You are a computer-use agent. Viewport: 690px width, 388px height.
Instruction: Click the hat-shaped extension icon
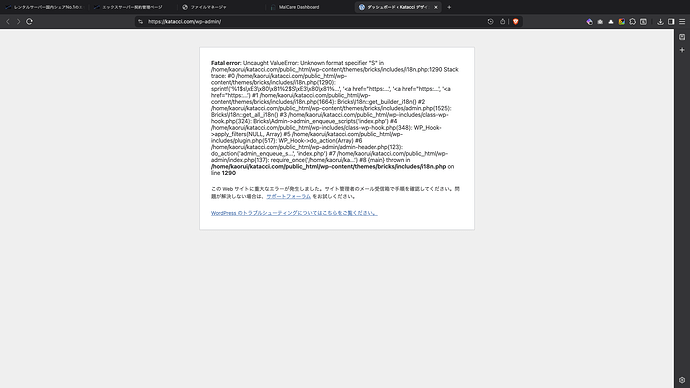611,22
